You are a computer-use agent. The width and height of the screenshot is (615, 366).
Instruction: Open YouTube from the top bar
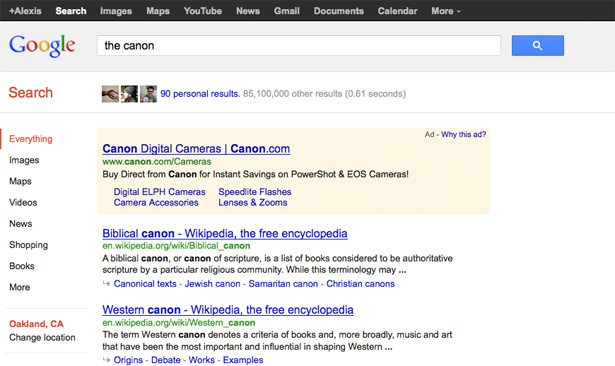coord(203,11)
